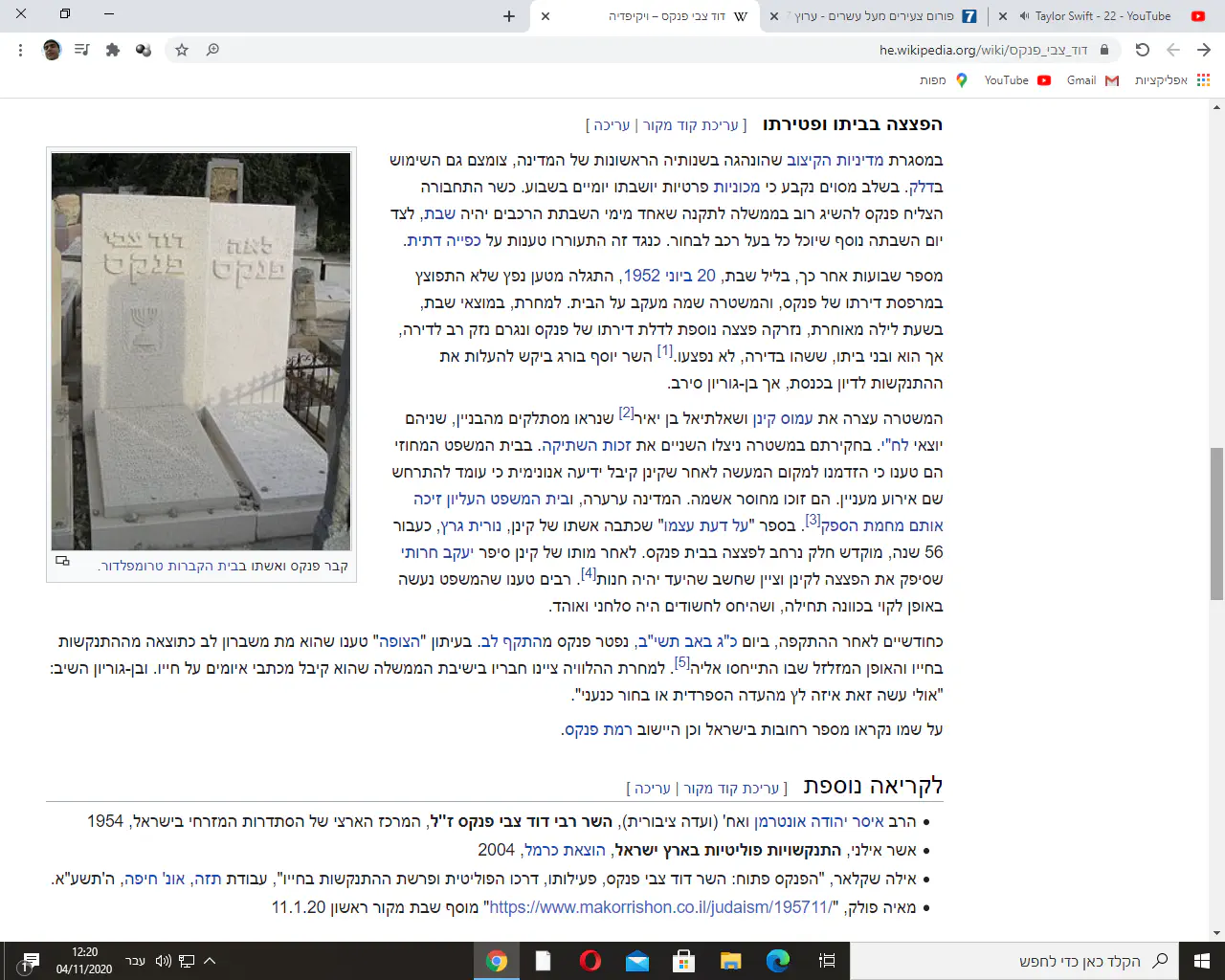Click the speaker icon on Taylor Swift tab
The height and width of the screenshot is (980, 1225).
click(1024, 16)
